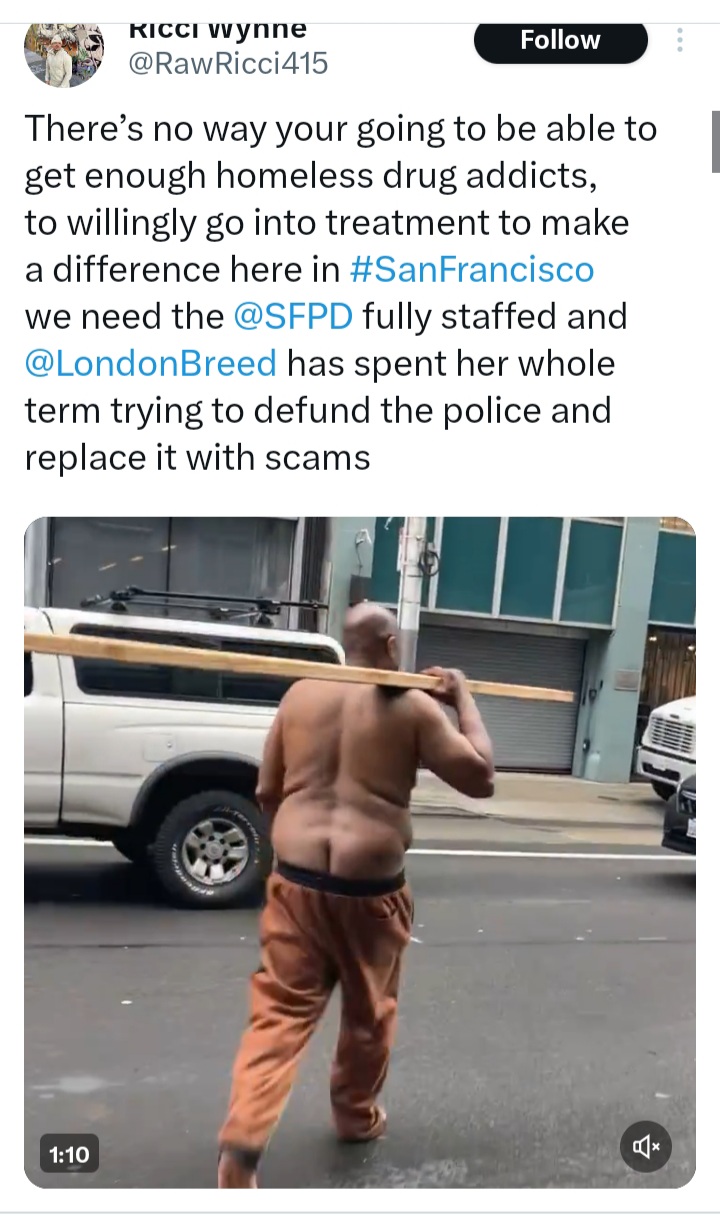The height and width of the screenshot is (1221, 720).
Task: Play the video of the shirtless man
Action: 359,852
